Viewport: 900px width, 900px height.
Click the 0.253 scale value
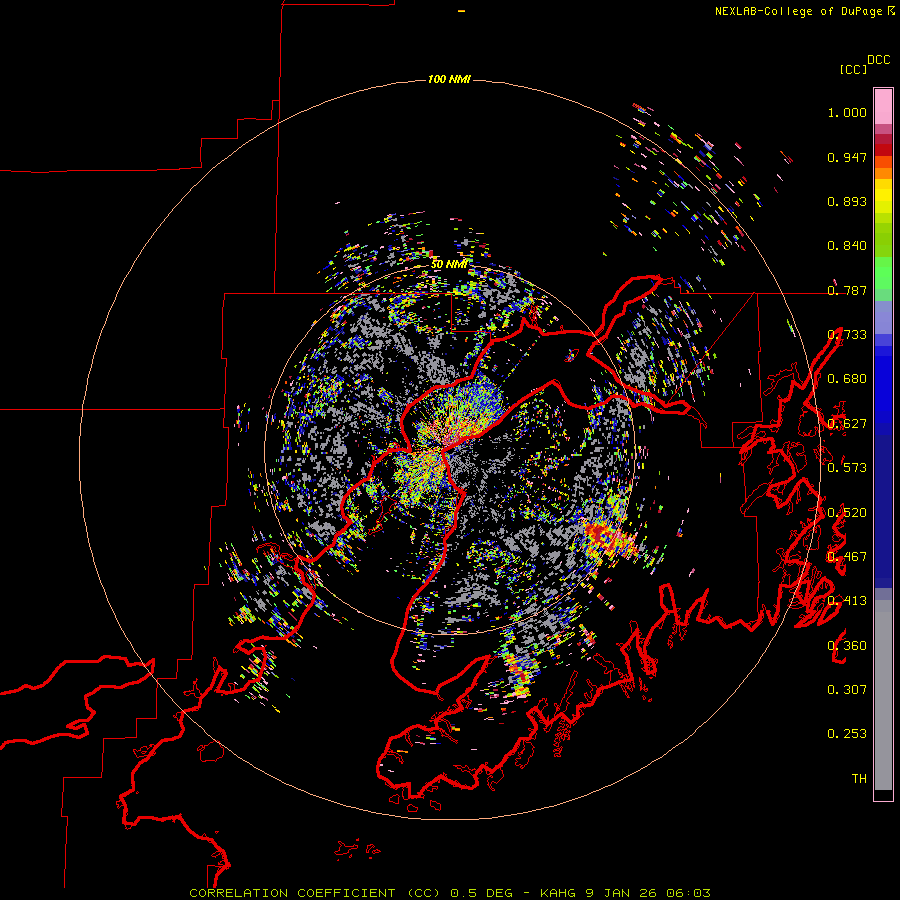(847, 734)
